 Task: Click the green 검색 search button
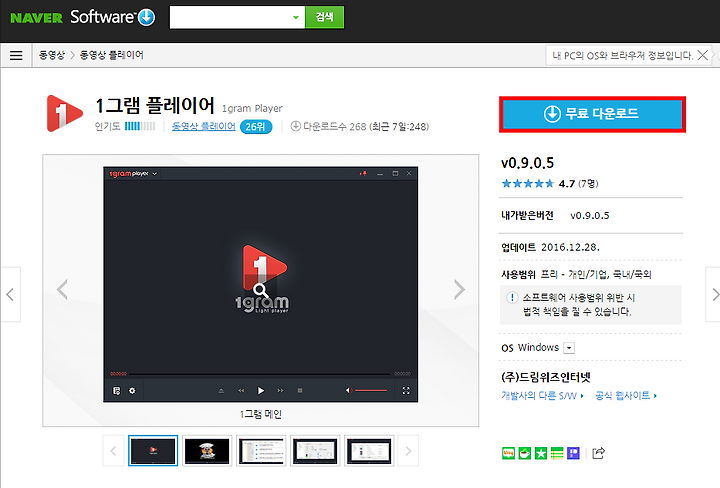tap(324, 17)
